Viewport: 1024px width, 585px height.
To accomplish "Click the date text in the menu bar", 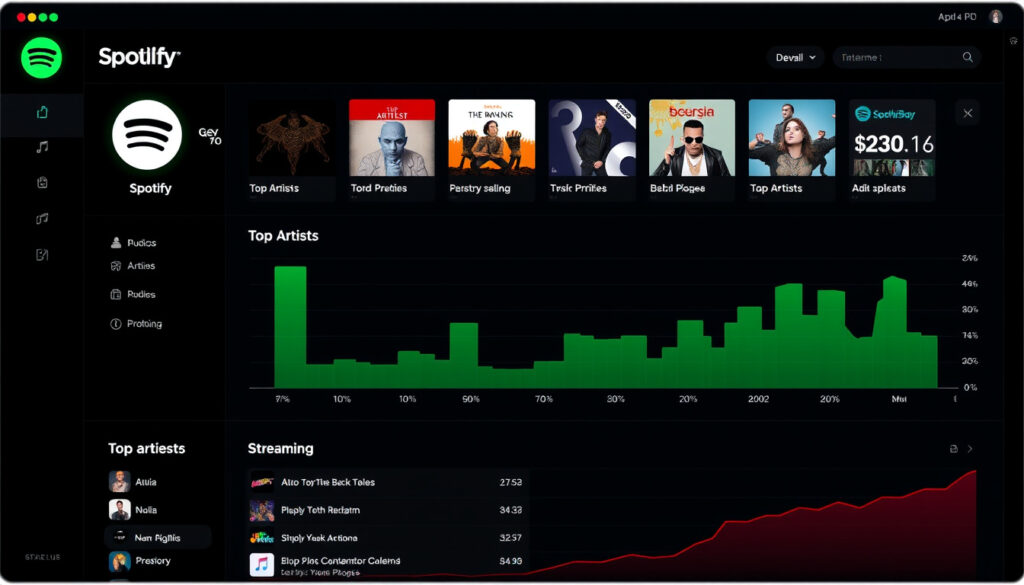I will [957, 18].
